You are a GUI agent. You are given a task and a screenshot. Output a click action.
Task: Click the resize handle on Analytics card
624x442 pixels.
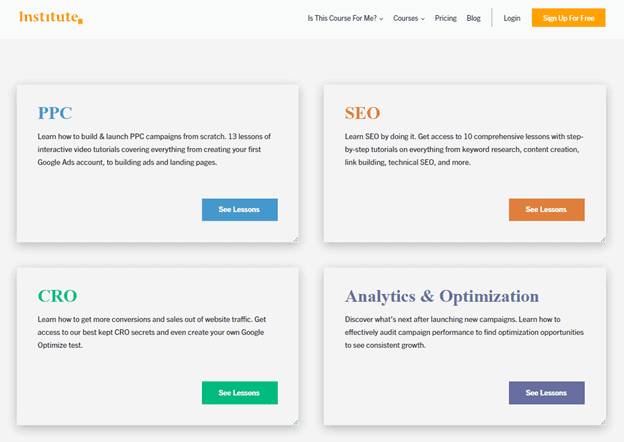click(x=603, y=422)
